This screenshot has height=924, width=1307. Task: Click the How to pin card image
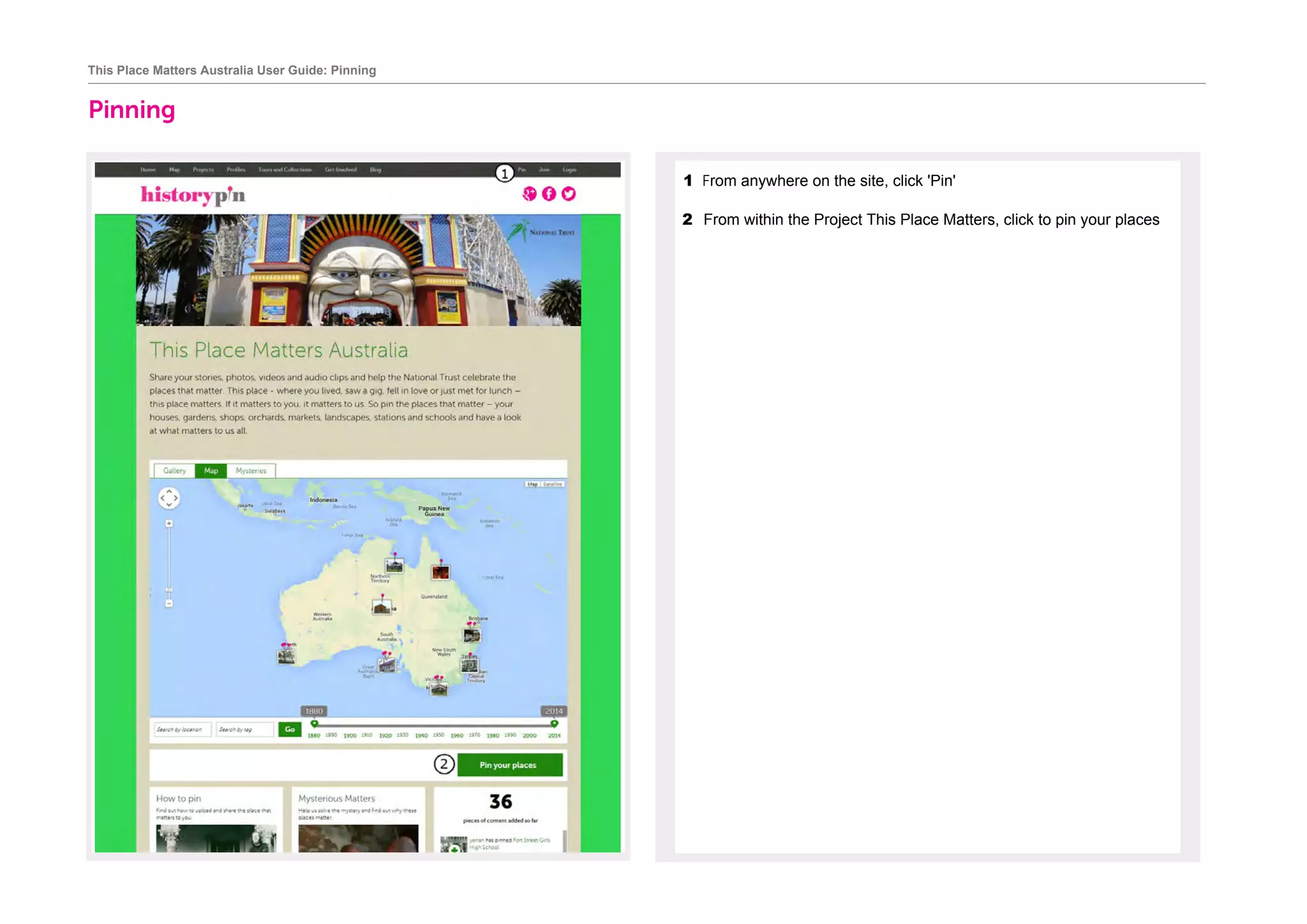point(216,838)
